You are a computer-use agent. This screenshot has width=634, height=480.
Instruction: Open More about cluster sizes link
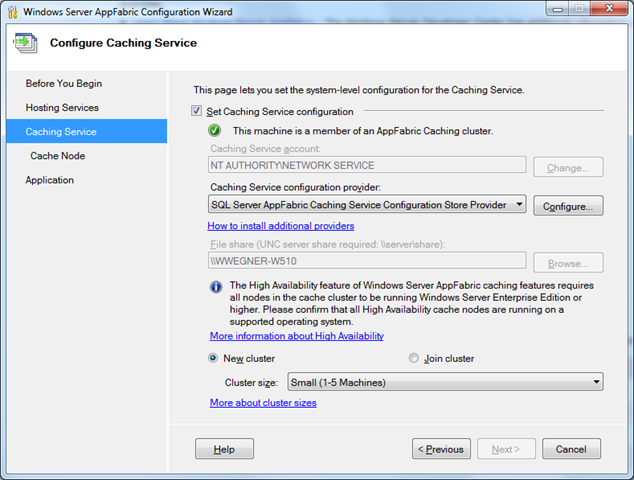[x=263, y=403]
